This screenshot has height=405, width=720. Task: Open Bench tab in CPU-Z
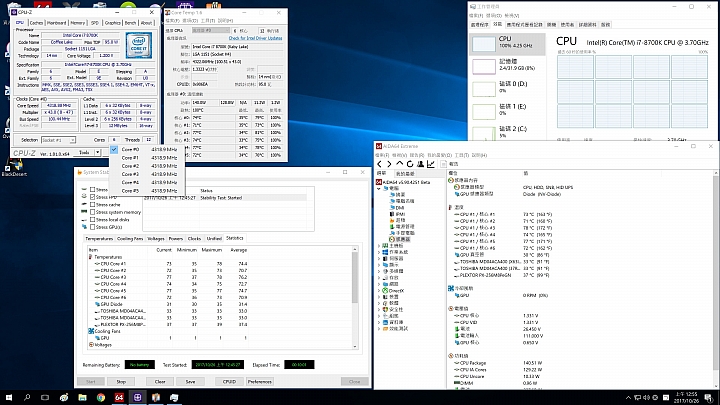(130, 22)
